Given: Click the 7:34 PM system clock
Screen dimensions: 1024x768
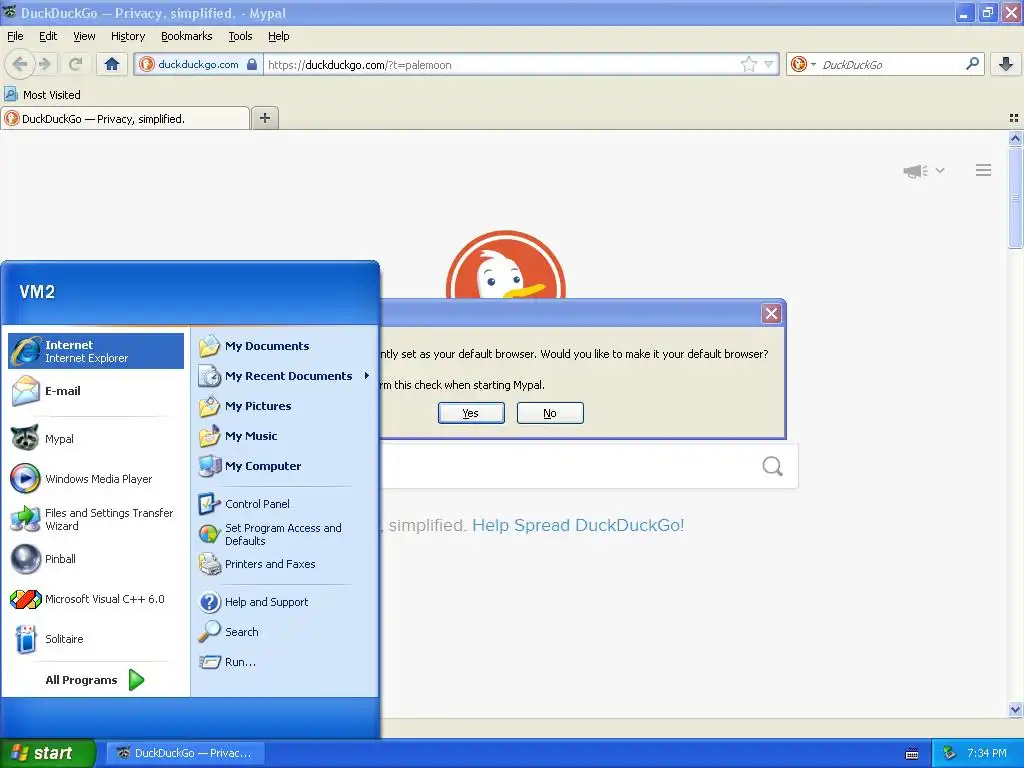Looking at the screenshot, I should (x=986, y=753).
